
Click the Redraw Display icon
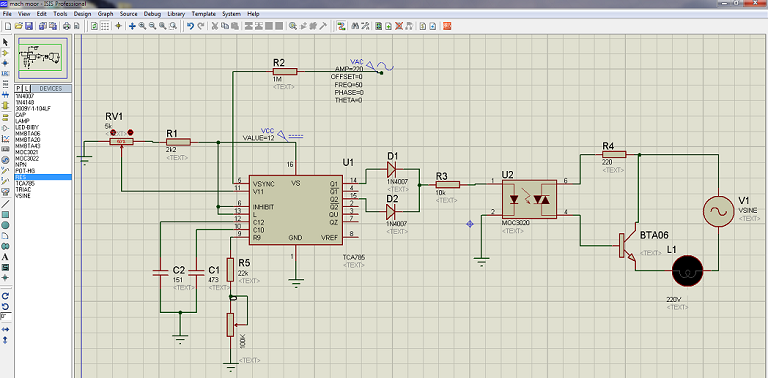coord(95,26)
